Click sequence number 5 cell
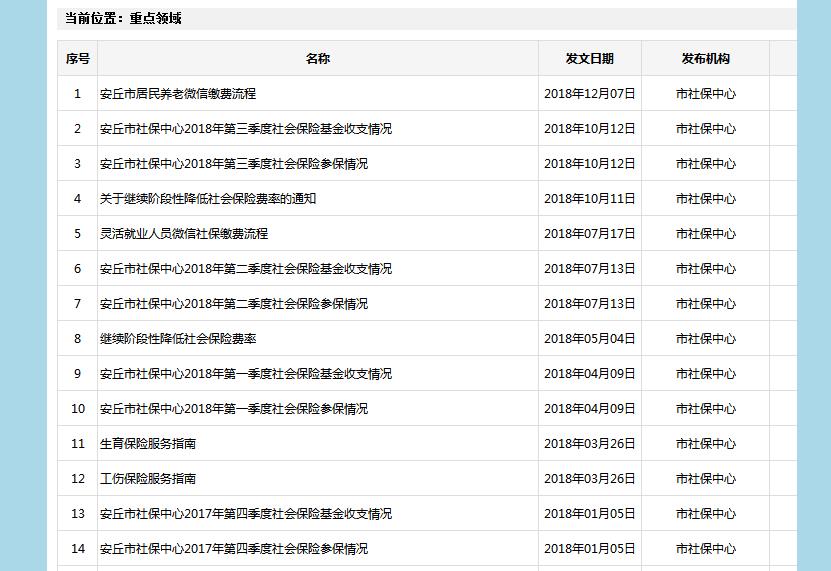This screenshot has height=571, width=831. coord(77,234)
